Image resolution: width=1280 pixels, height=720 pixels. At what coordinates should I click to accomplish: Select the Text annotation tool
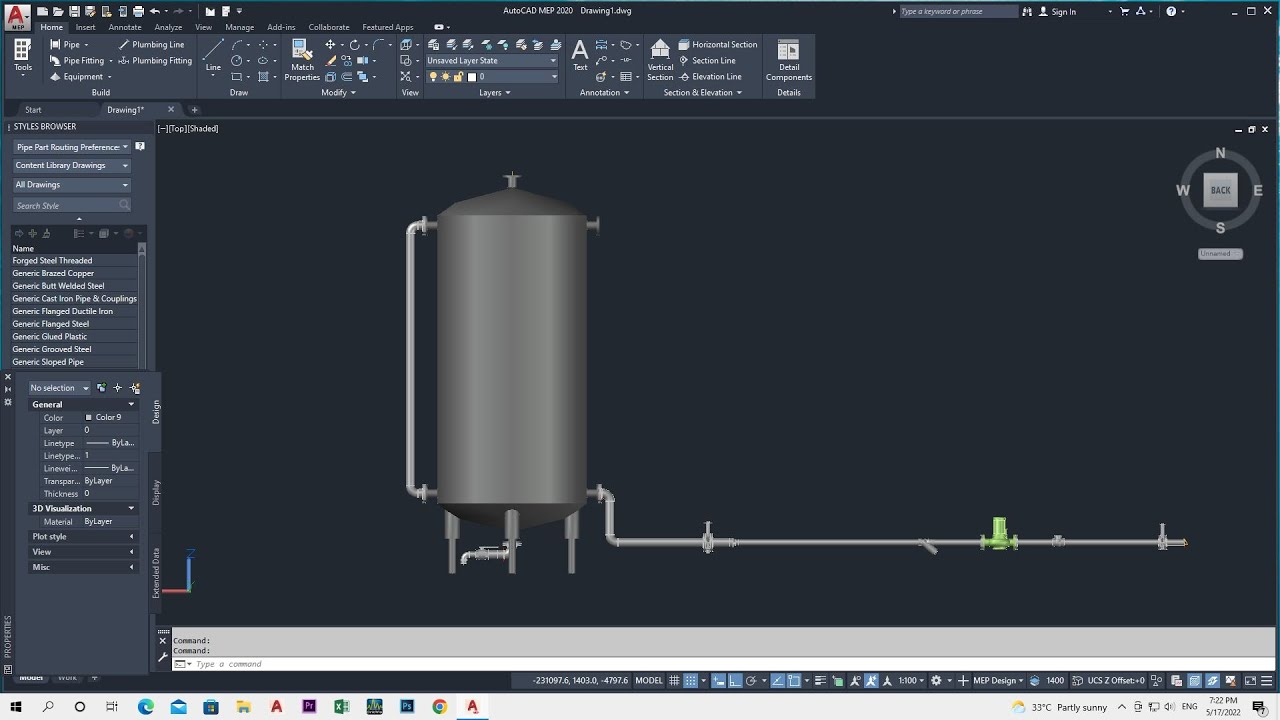pos(580,56)
